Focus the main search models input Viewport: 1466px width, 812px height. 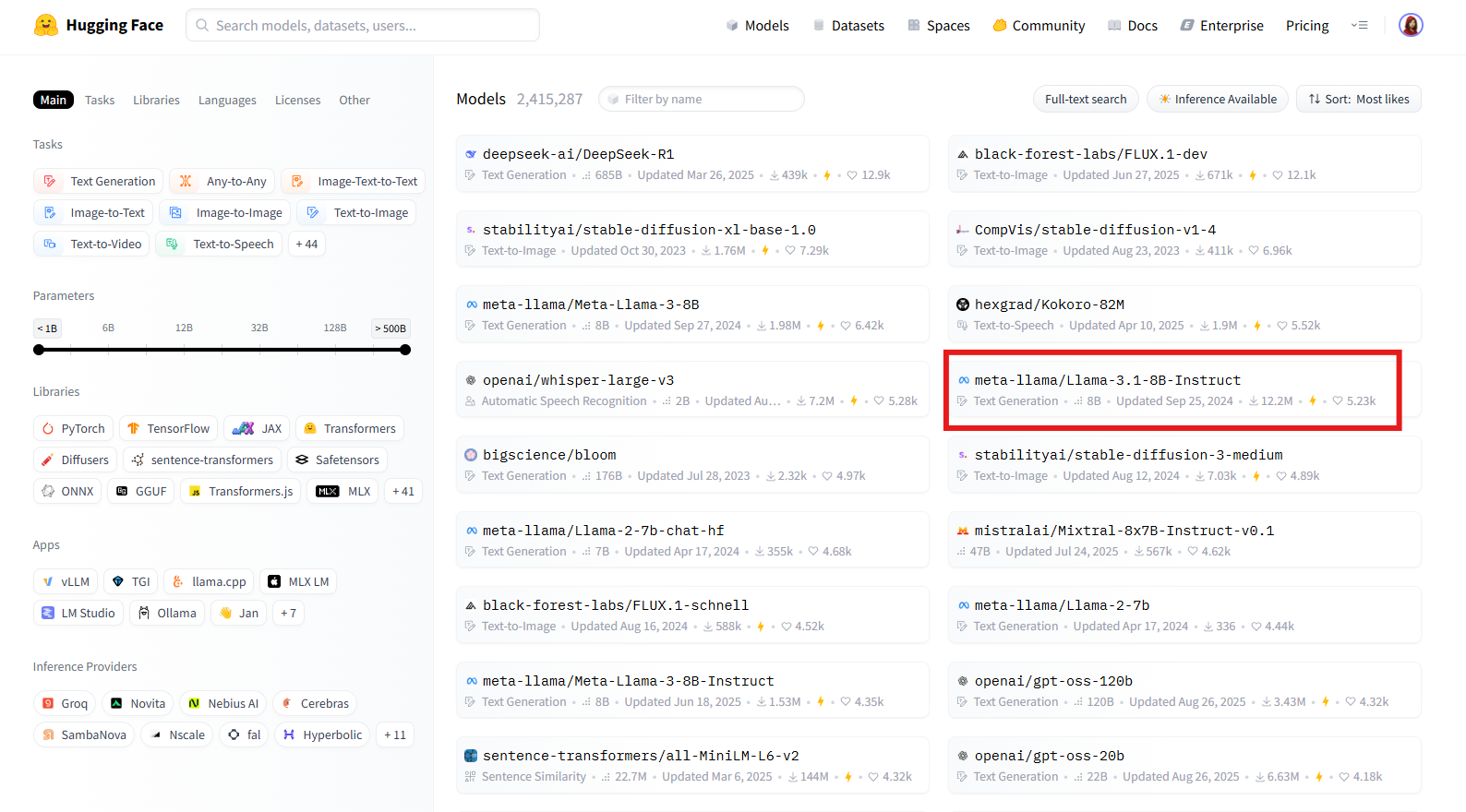(363, 25)
